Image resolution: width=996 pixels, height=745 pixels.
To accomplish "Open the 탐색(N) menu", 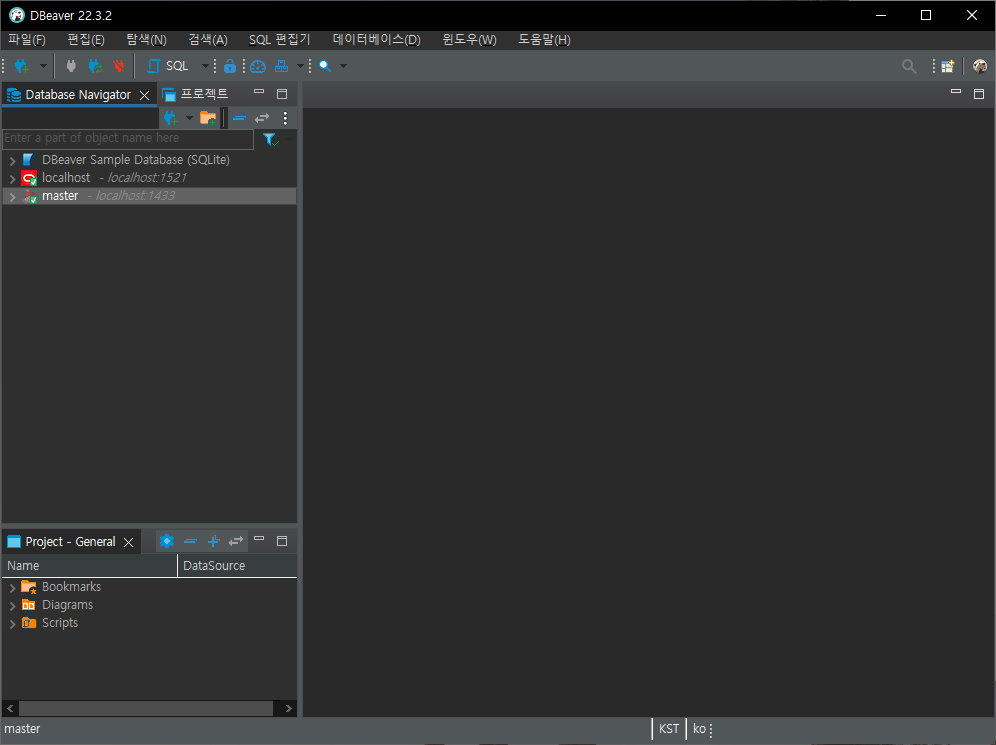I will pos(146,39).
